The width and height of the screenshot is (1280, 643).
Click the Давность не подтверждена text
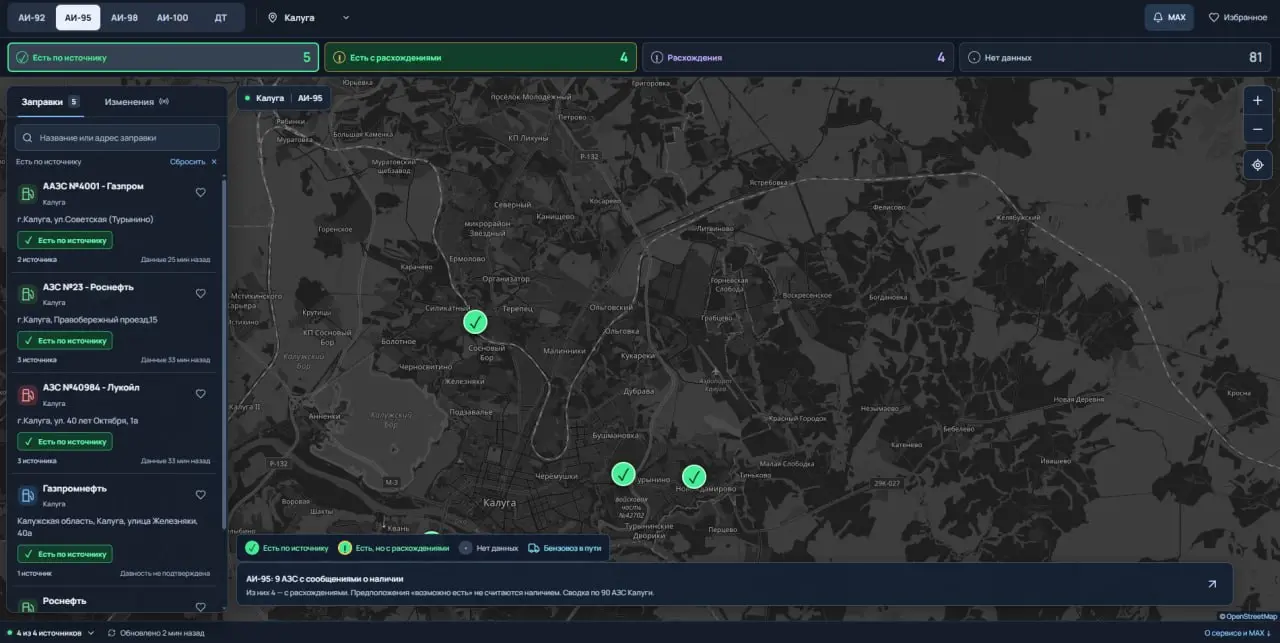coord(165,573)
